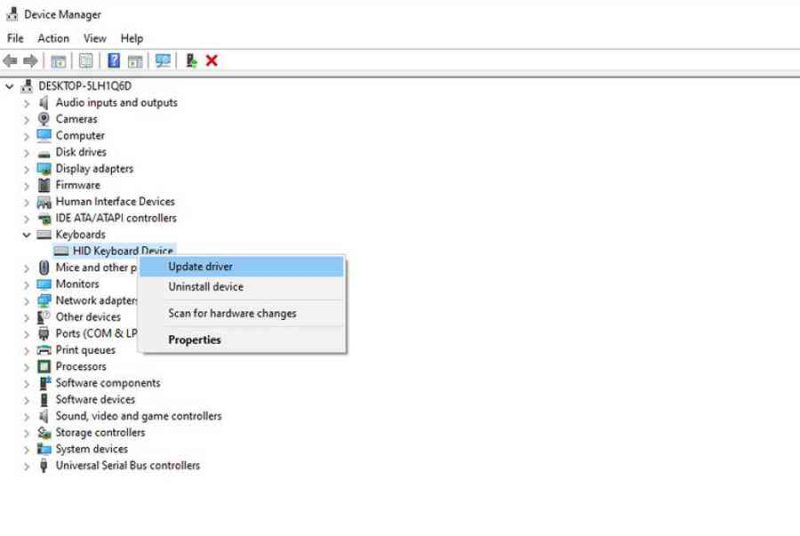Viewport: 800px width, 536px height.
Task: Select the Computer category label
Action: coord(80,136)
